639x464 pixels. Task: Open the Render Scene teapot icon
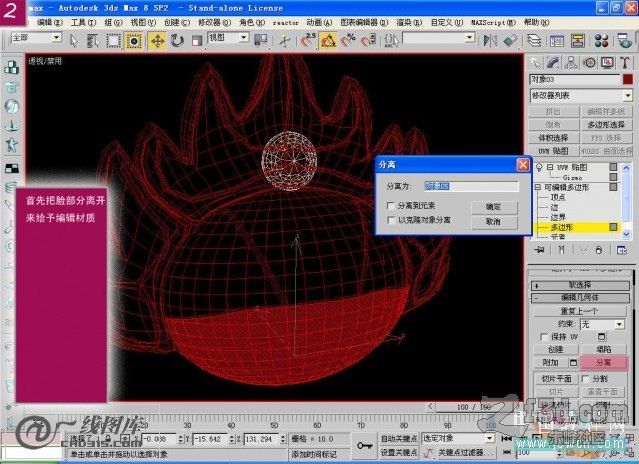click(x=624, y=40)
